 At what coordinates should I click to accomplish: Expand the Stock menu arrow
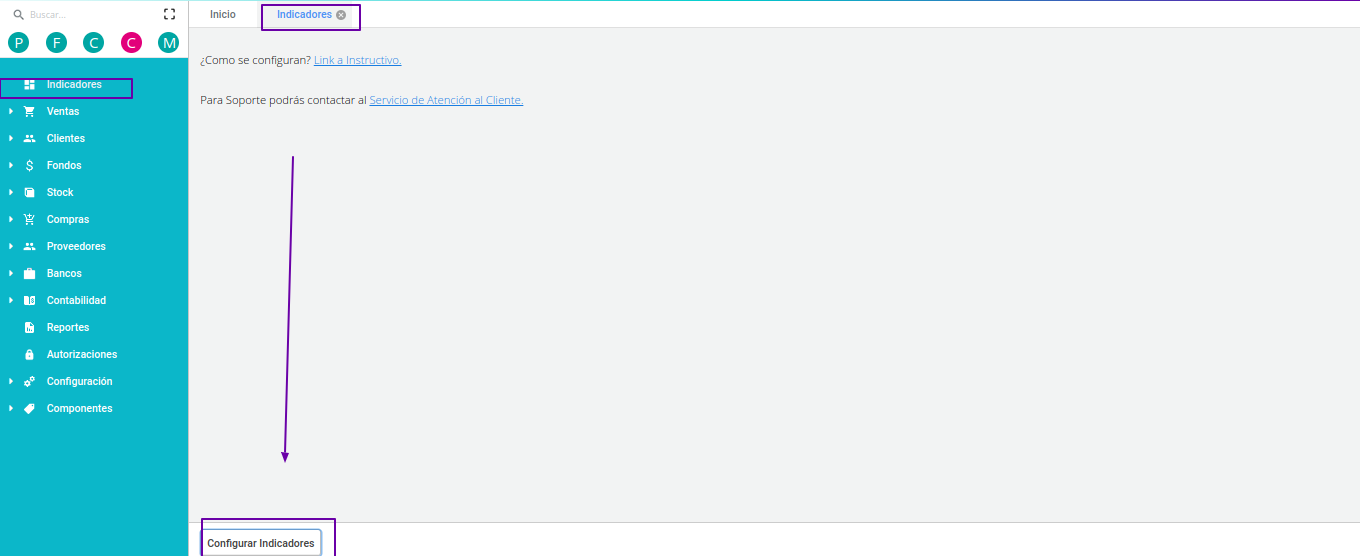[11, 193]
